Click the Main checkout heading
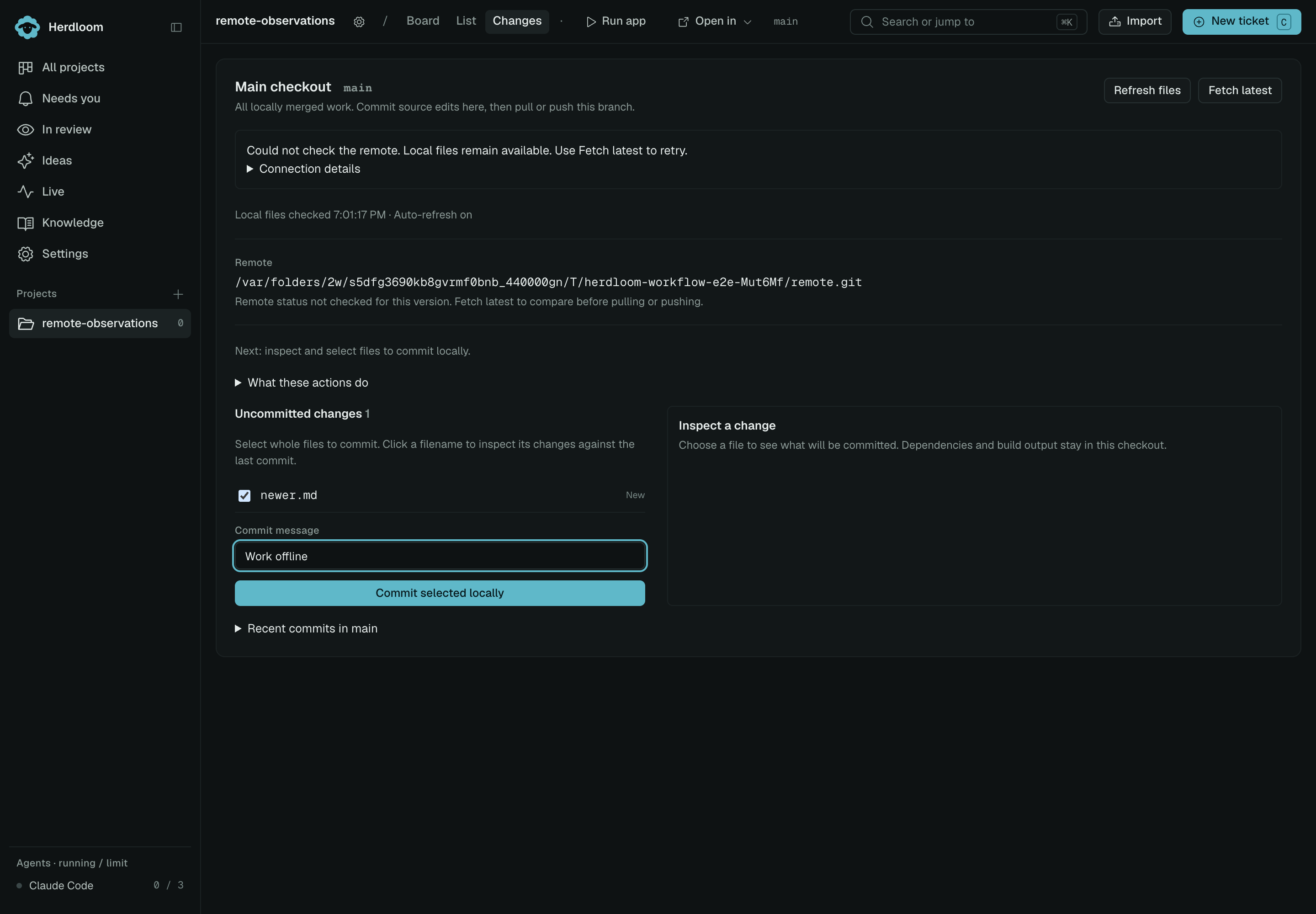This screenshot has height=914, width=1316. coord(283,87)
